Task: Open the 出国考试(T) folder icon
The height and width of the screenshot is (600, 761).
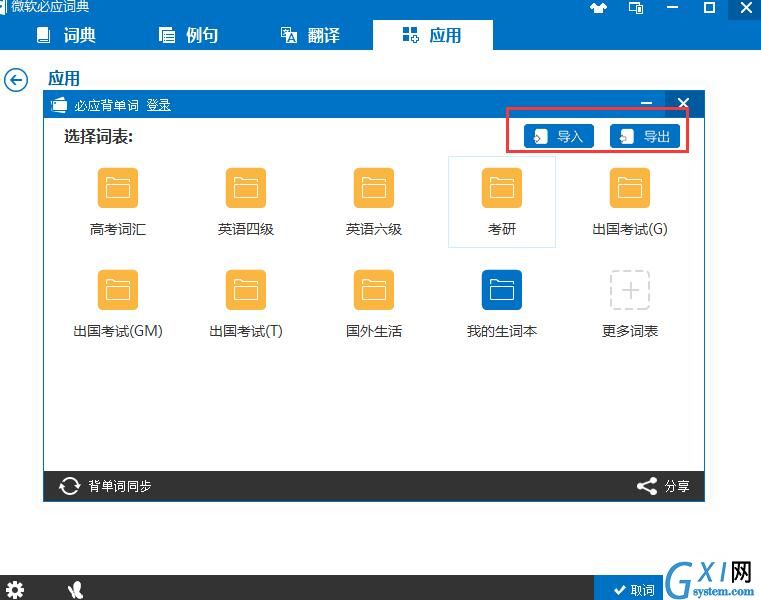Action: [x=246, y=290]
